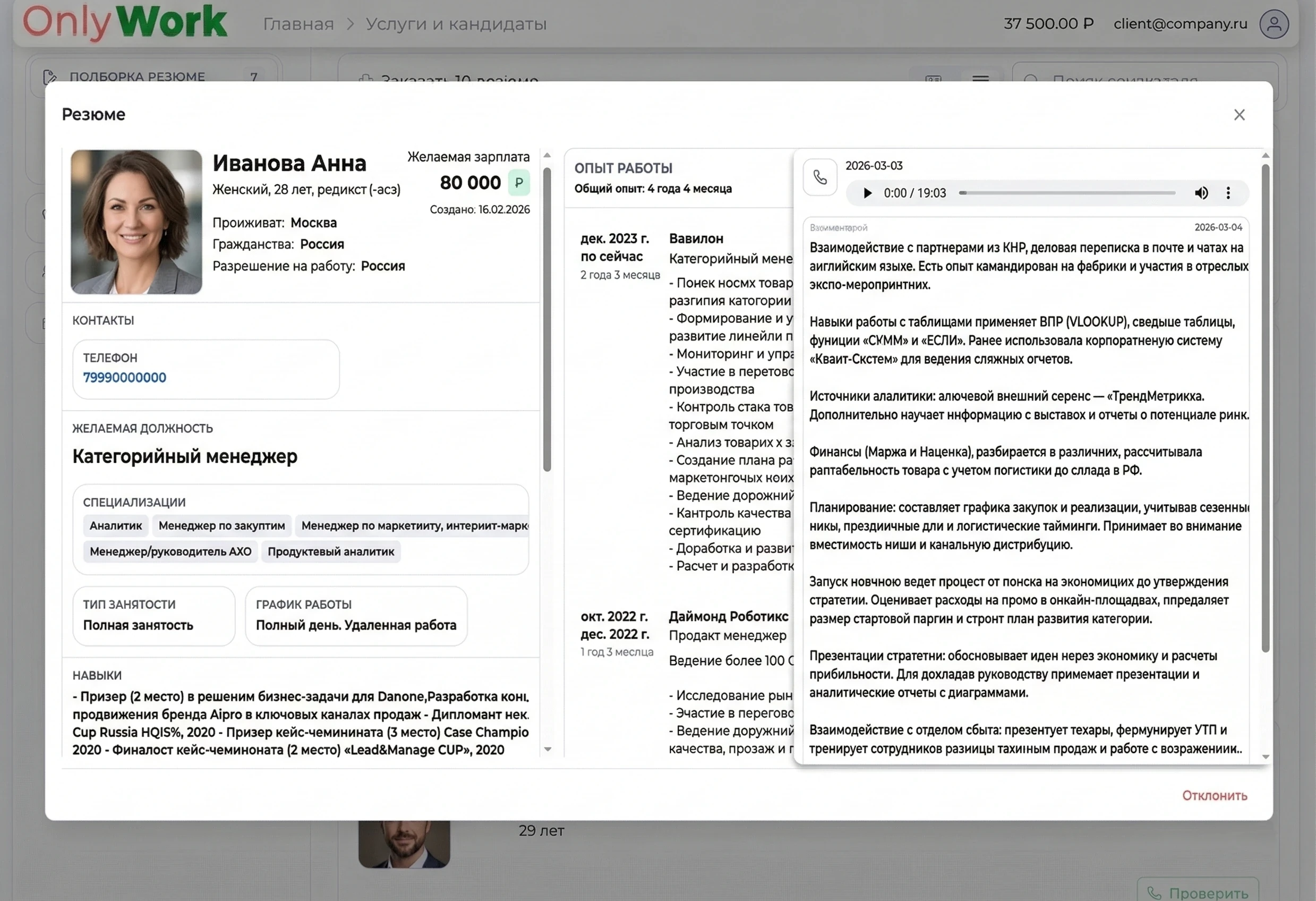
Task: Switch to list view with the hamburger toggle
Action: (x=981, y=80)
